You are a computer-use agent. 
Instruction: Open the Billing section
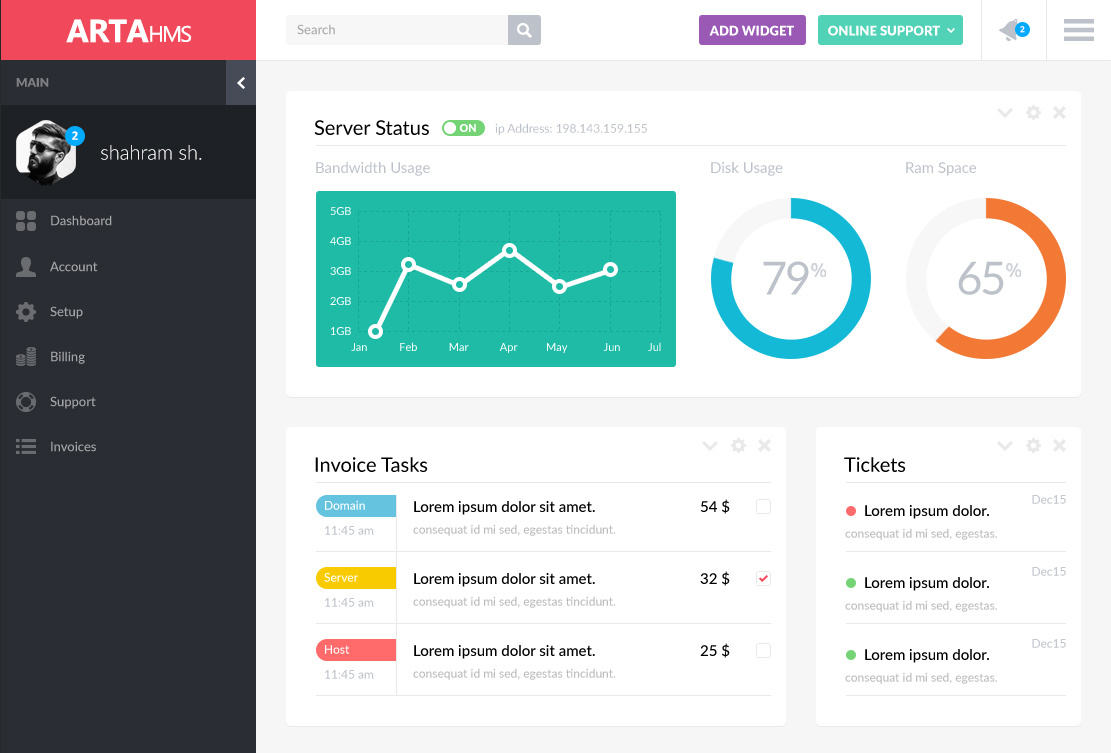[x=70, y=356]
